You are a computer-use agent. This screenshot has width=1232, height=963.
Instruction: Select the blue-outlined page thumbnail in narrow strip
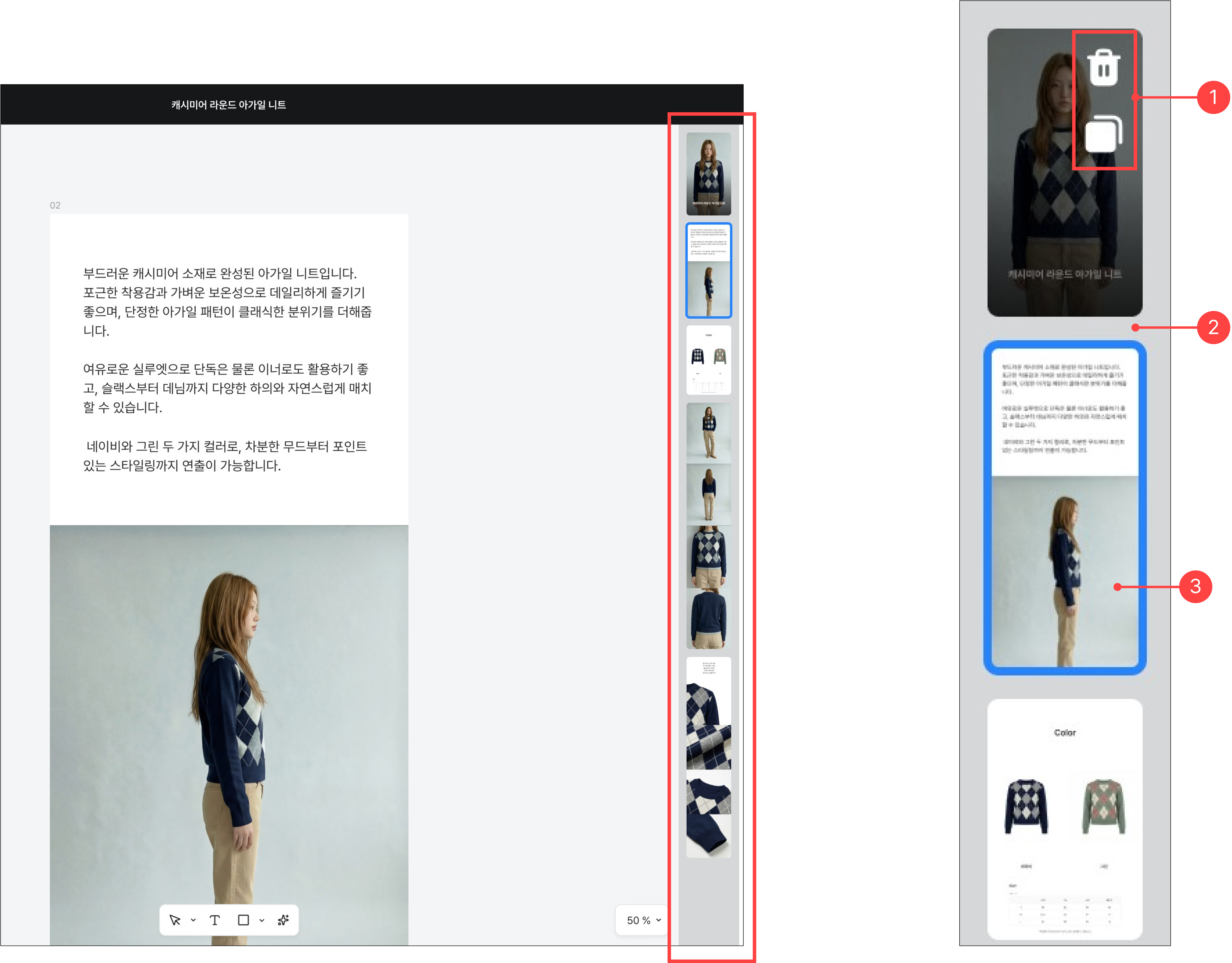click(x=709, y=271)
